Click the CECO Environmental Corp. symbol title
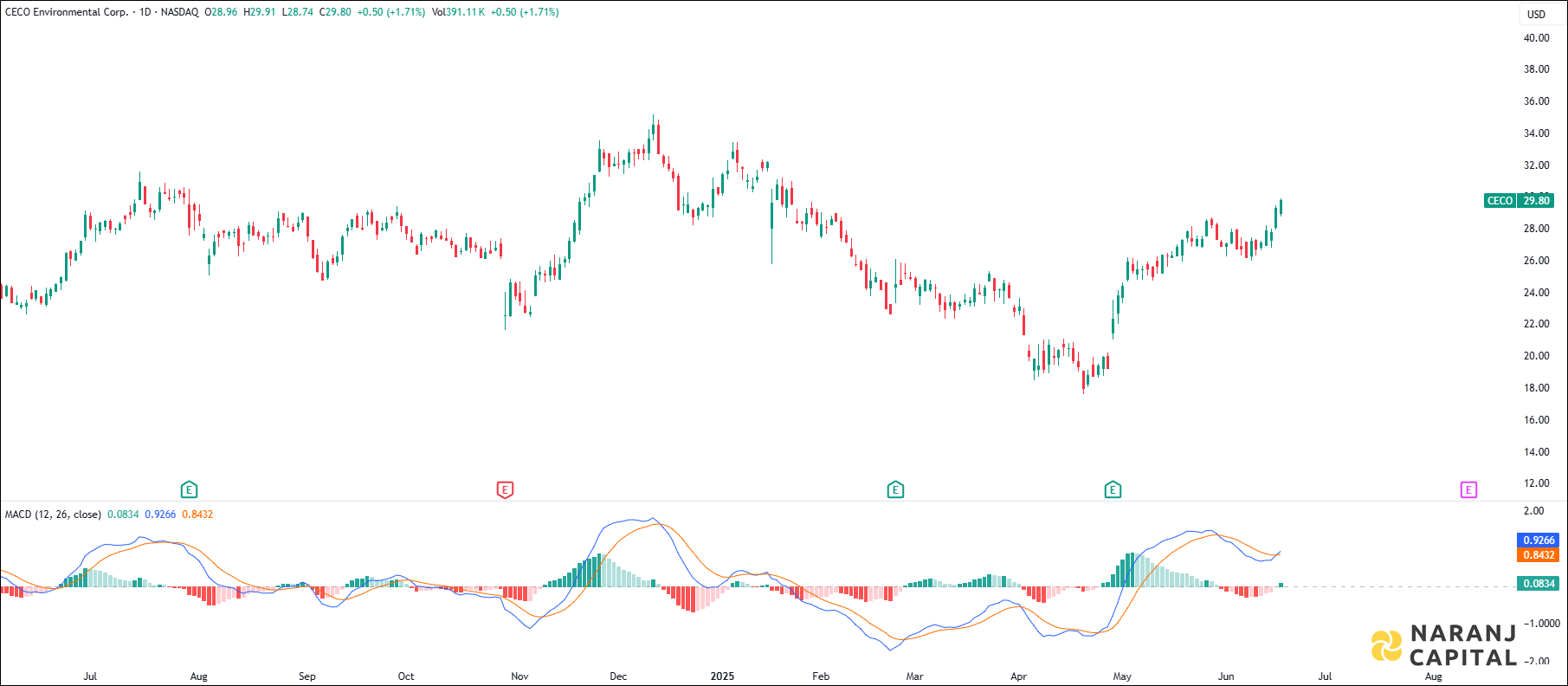 coord(67,12)
